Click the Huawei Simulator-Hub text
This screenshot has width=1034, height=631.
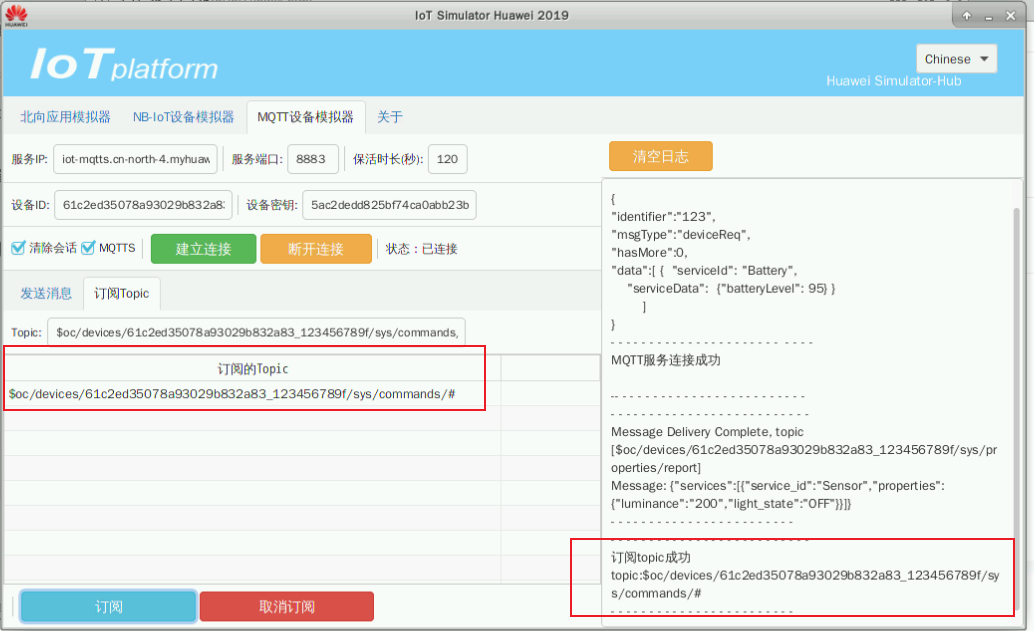tap(894, 81)
